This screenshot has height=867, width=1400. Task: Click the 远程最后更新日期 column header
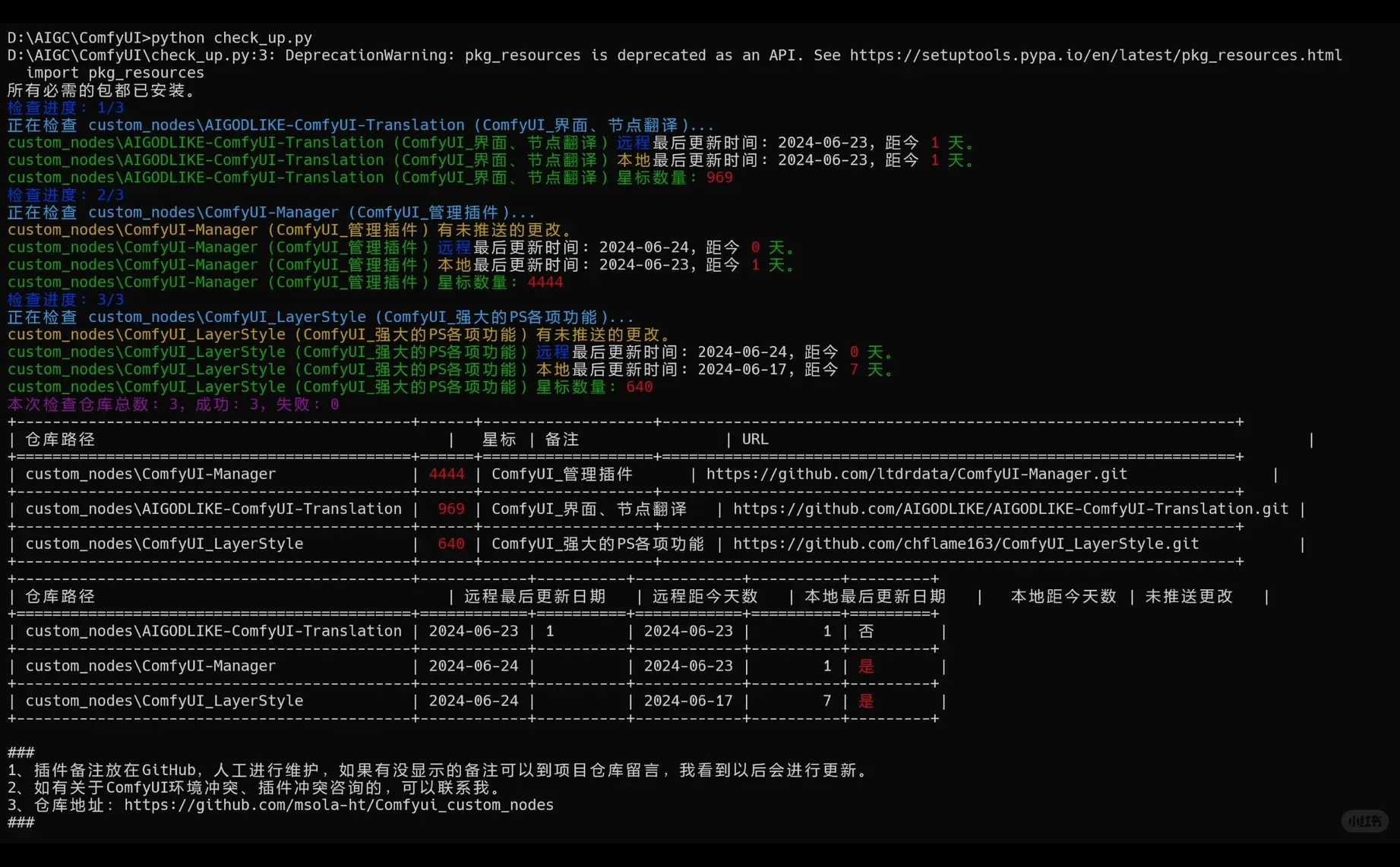tap(533, 596)
